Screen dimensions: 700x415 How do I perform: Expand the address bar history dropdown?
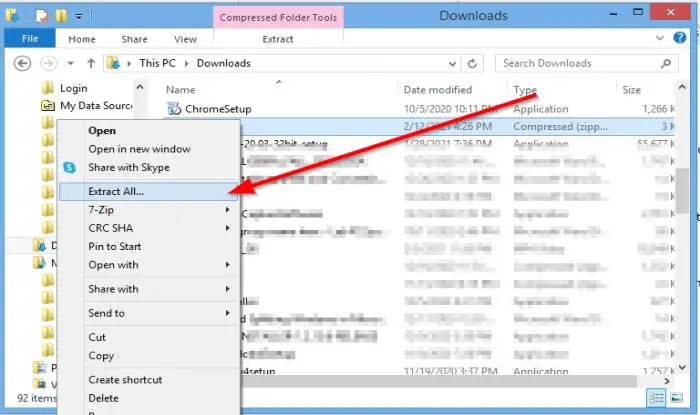[452, 64]
